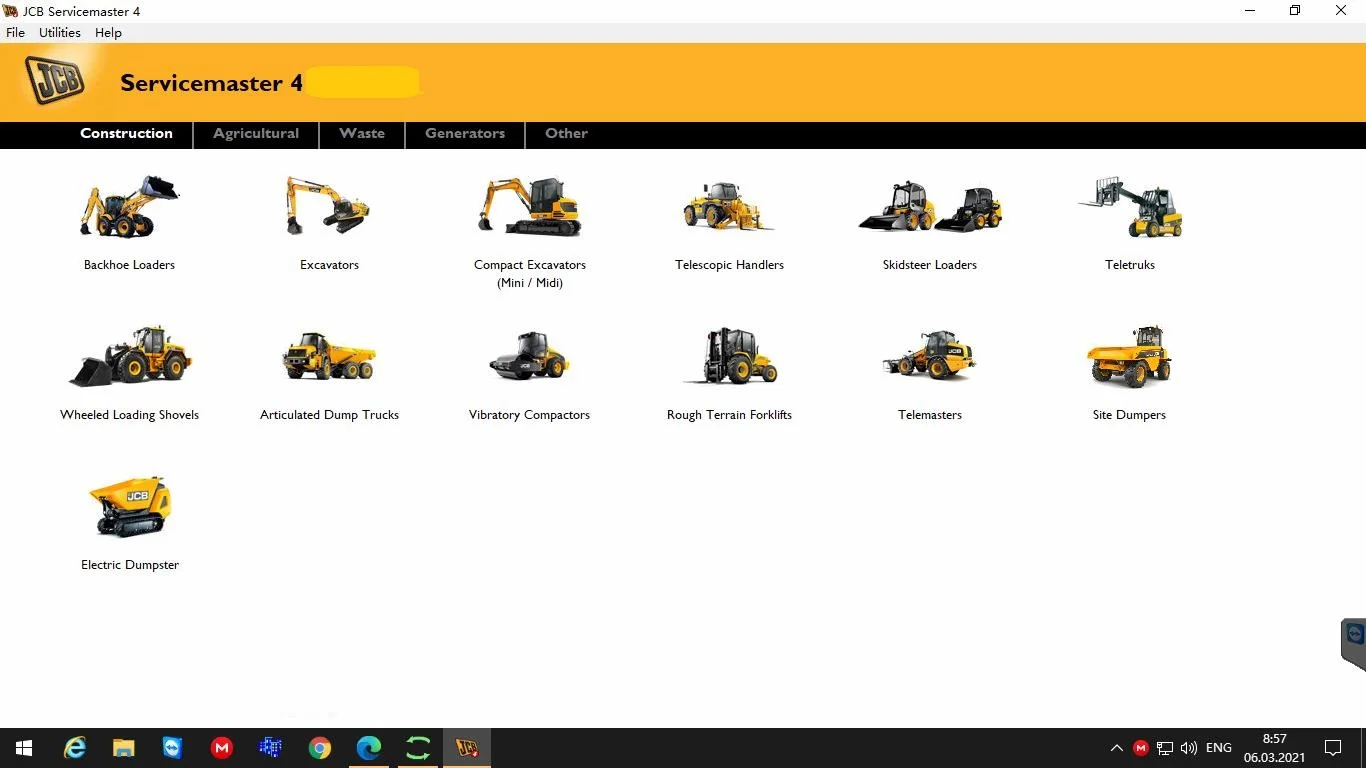Viewport: 1366px width, 768px height.
Task: Switch to the Generators tab
Action: [464, 134]
